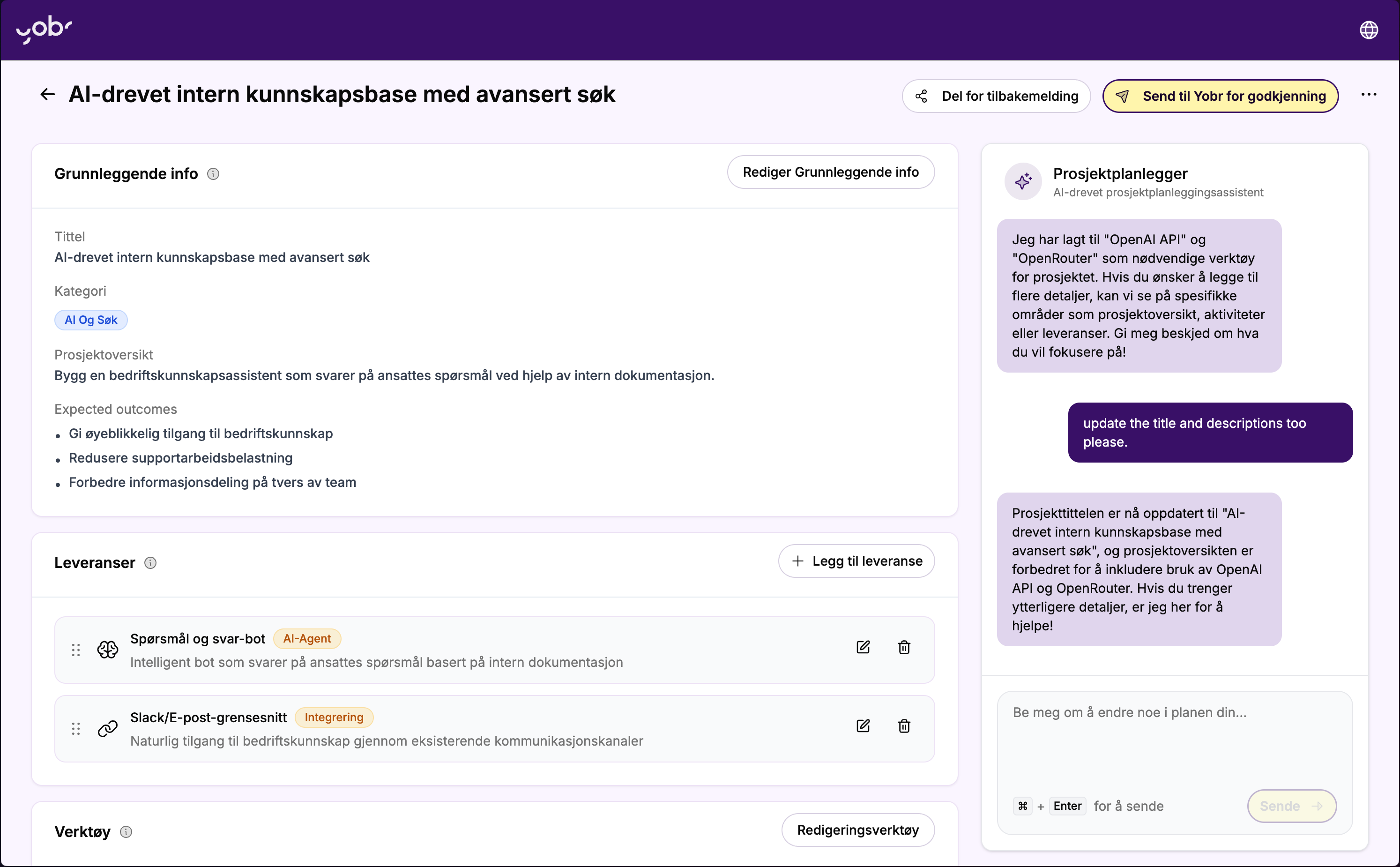The width and height of the screenshot is (1400, 867).
Task: Open the three-dot more options menu
Action: (x=1369, y=95)
